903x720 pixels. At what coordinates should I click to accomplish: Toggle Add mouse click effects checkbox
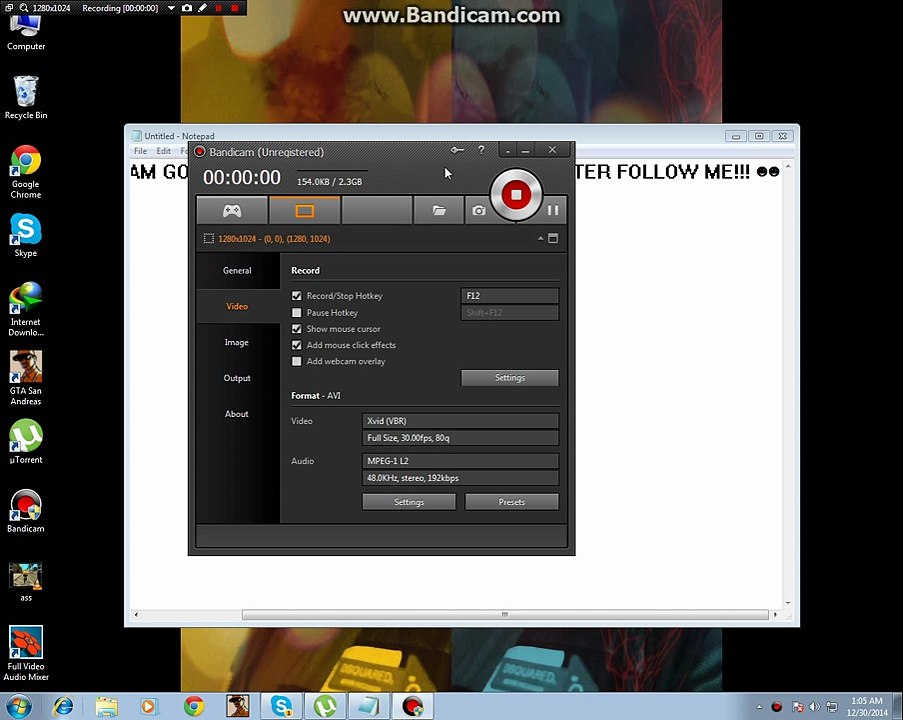click(x=297, y=344)
